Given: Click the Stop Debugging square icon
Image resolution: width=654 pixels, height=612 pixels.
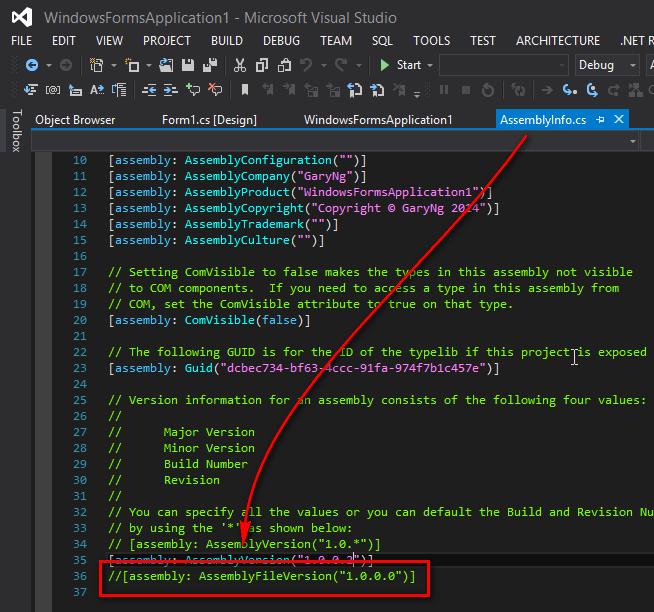Looking at the screenshot, I should pyautogui.click(x=466, y=90).
